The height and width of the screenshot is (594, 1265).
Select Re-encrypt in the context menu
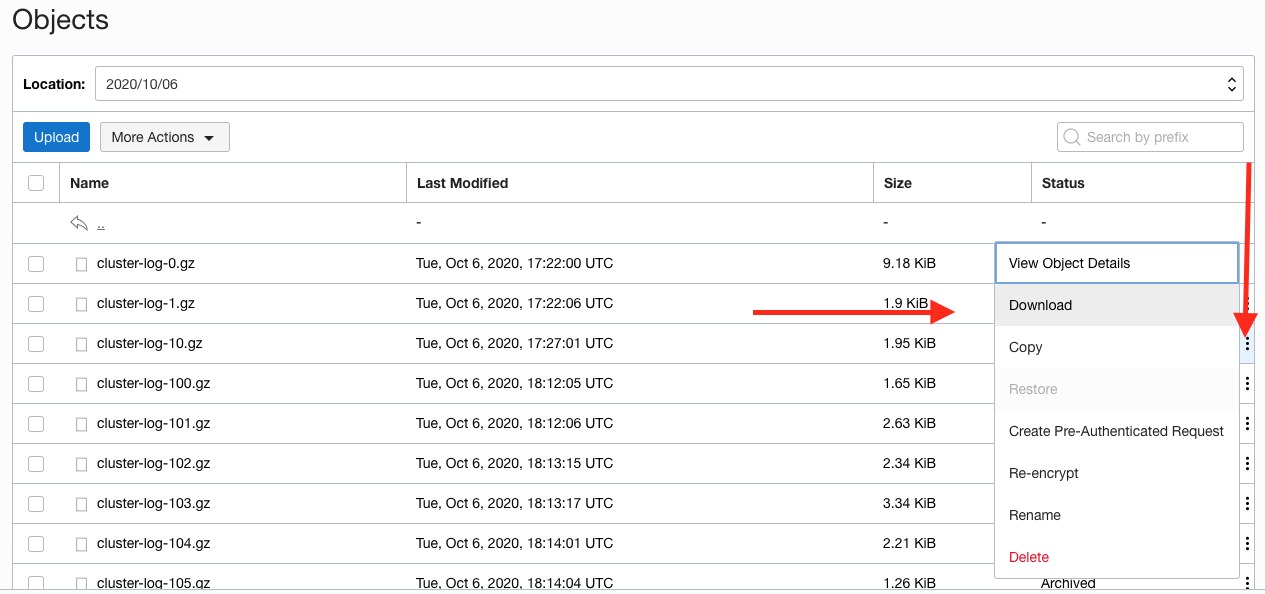(x=1117, y=473)
